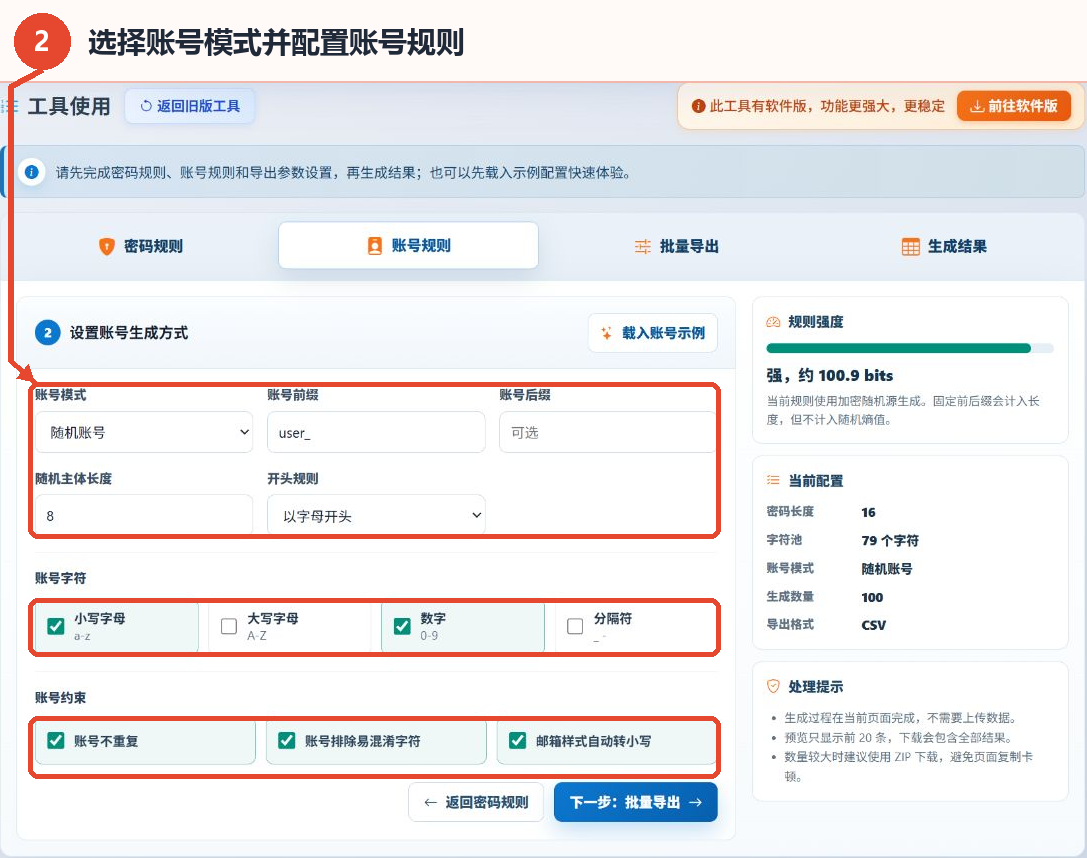Switch to the 密码规则 tab
This screenshot has width=1087, height=858.
coord(141,246)
